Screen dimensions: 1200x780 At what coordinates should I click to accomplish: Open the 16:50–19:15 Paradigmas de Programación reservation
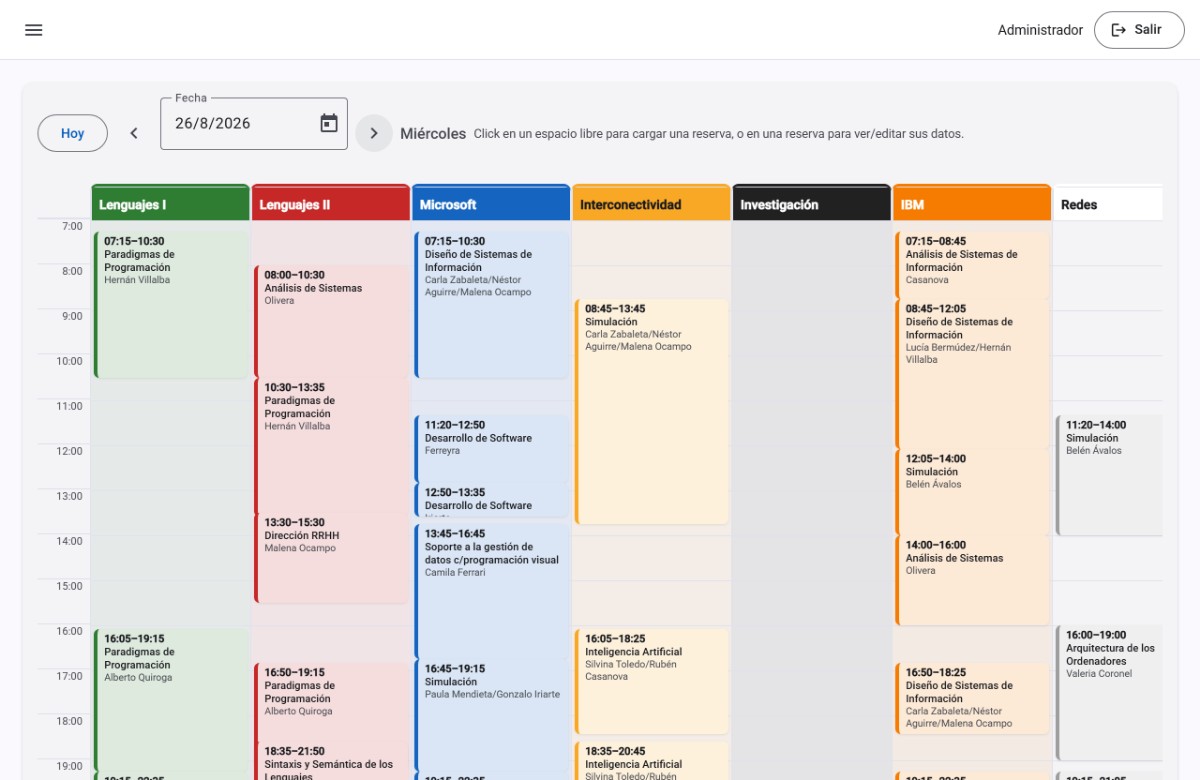coord(332,702)
